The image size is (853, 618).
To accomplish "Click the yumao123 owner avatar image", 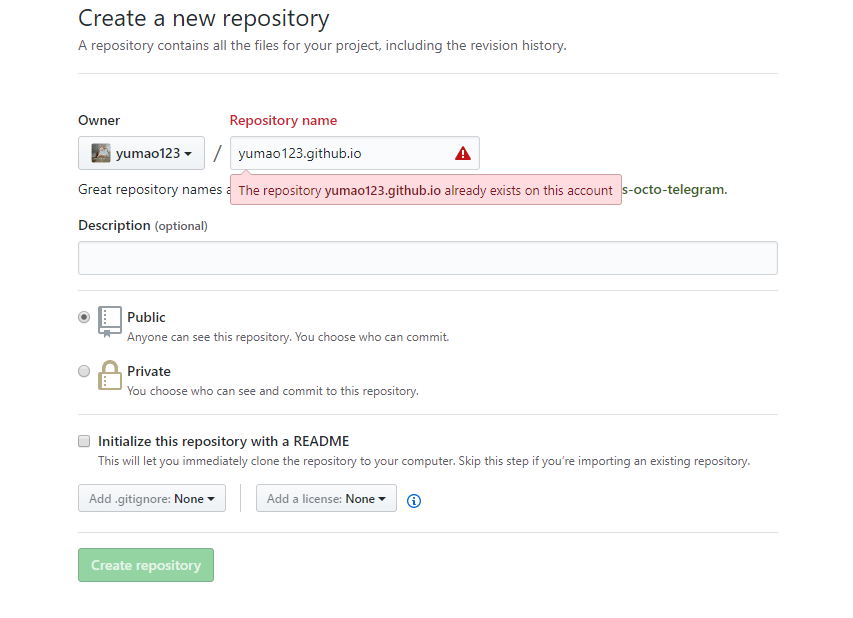I will pyautogui.click(x=101, y=153).
